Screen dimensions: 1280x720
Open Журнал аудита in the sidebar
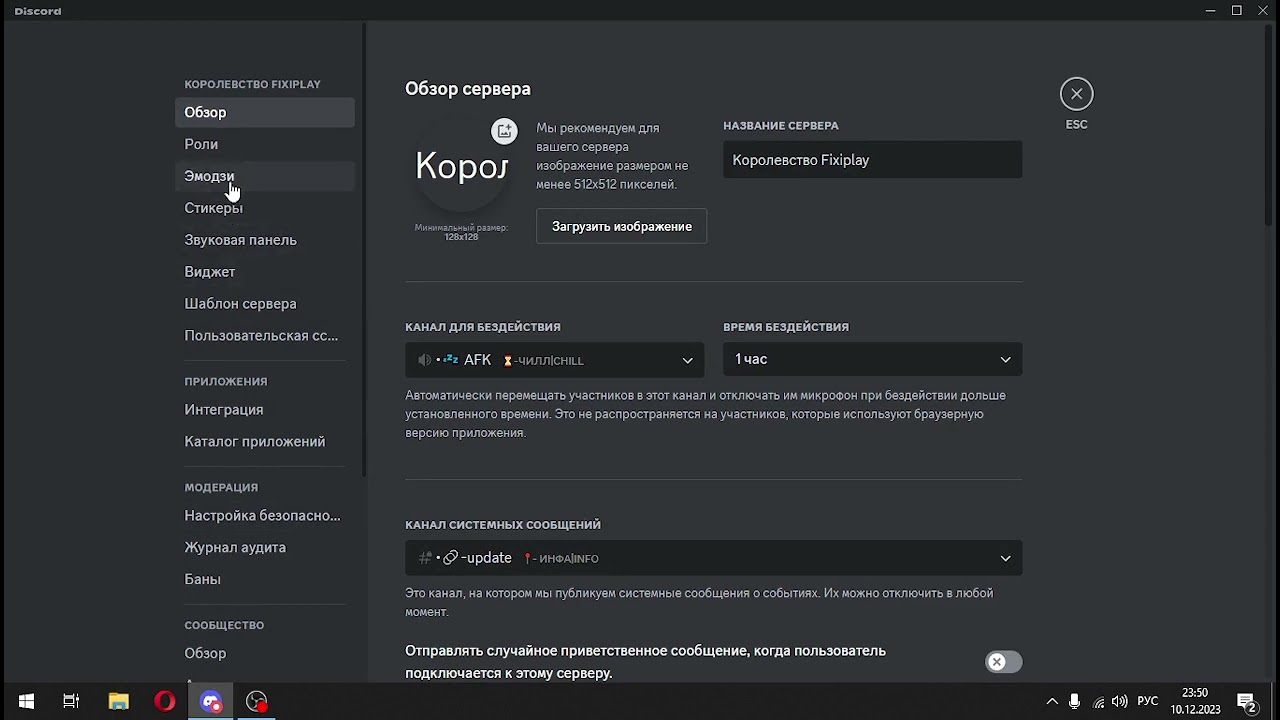point(235,547)
